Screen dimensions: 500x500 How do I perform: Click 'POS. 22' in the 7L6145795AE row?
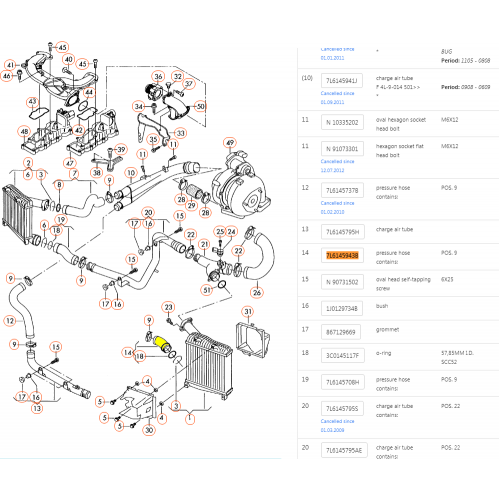pos(450,448)
